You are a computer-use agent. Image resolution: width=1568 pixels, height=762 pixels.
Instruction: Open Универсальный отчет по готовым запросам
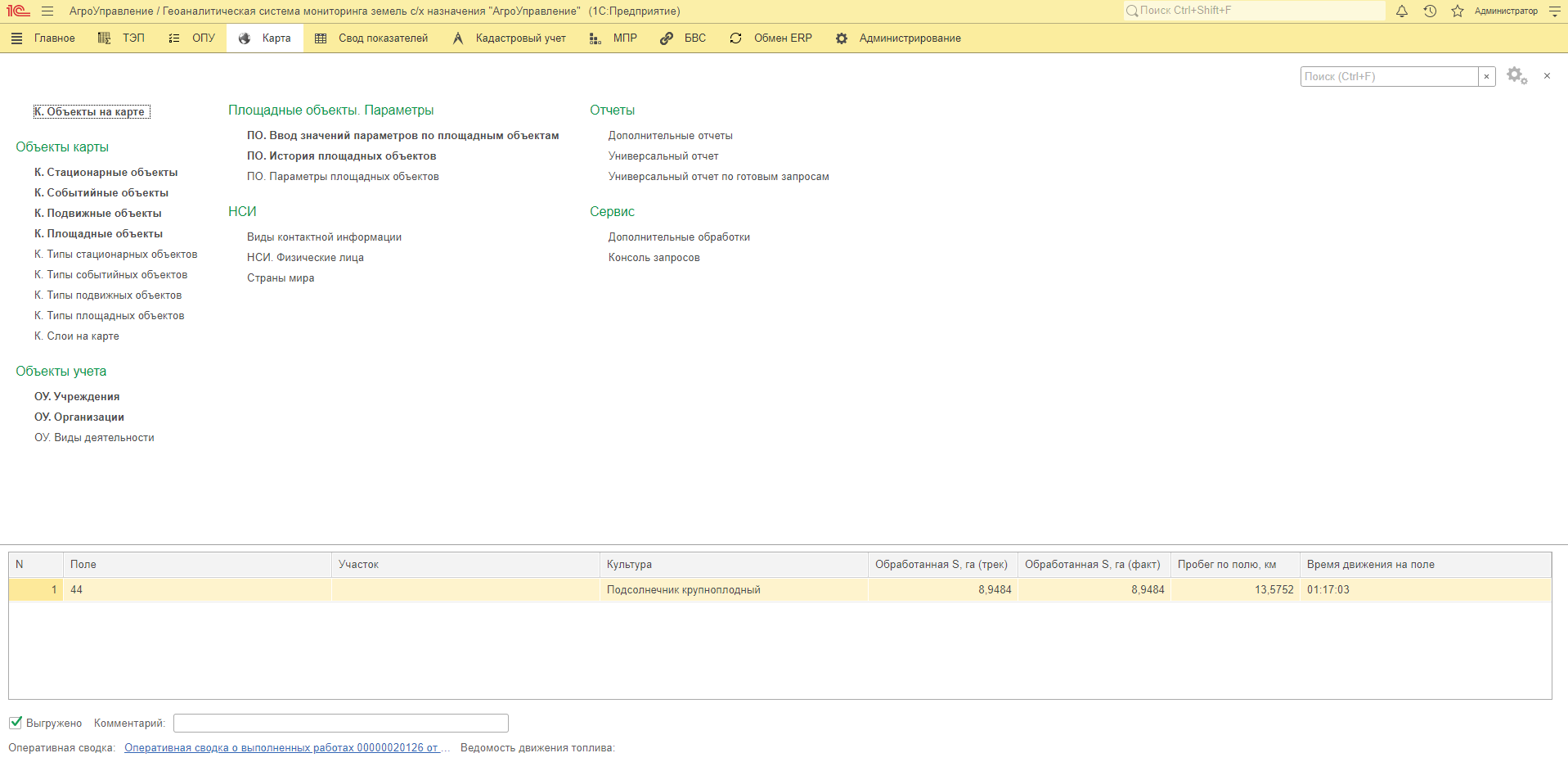(x=719, y=177)
